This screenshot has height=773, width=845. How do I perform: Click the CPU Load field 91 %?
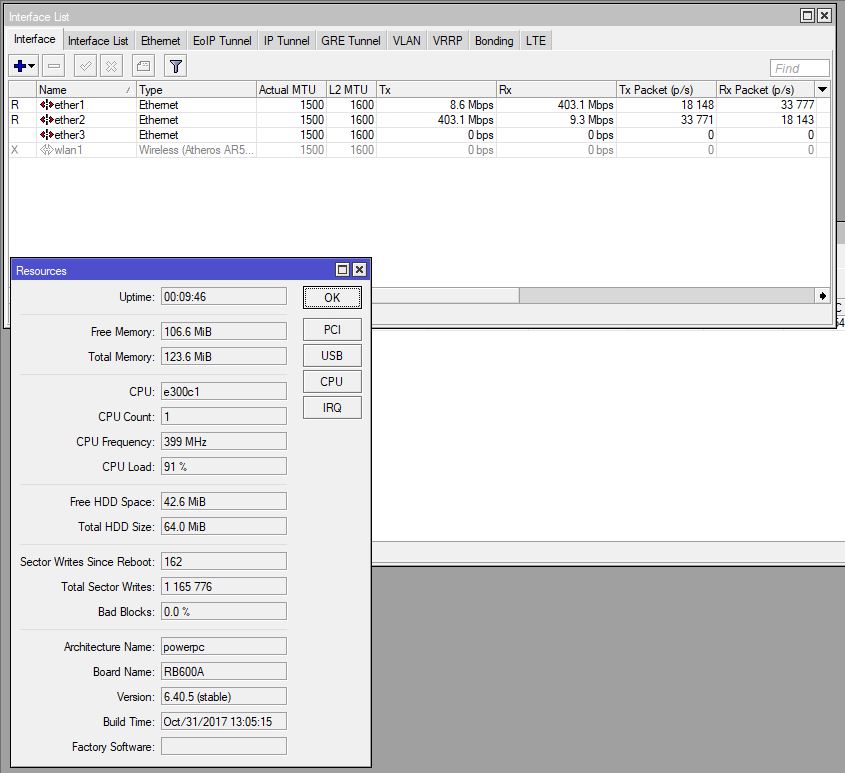tap(224, 466)
